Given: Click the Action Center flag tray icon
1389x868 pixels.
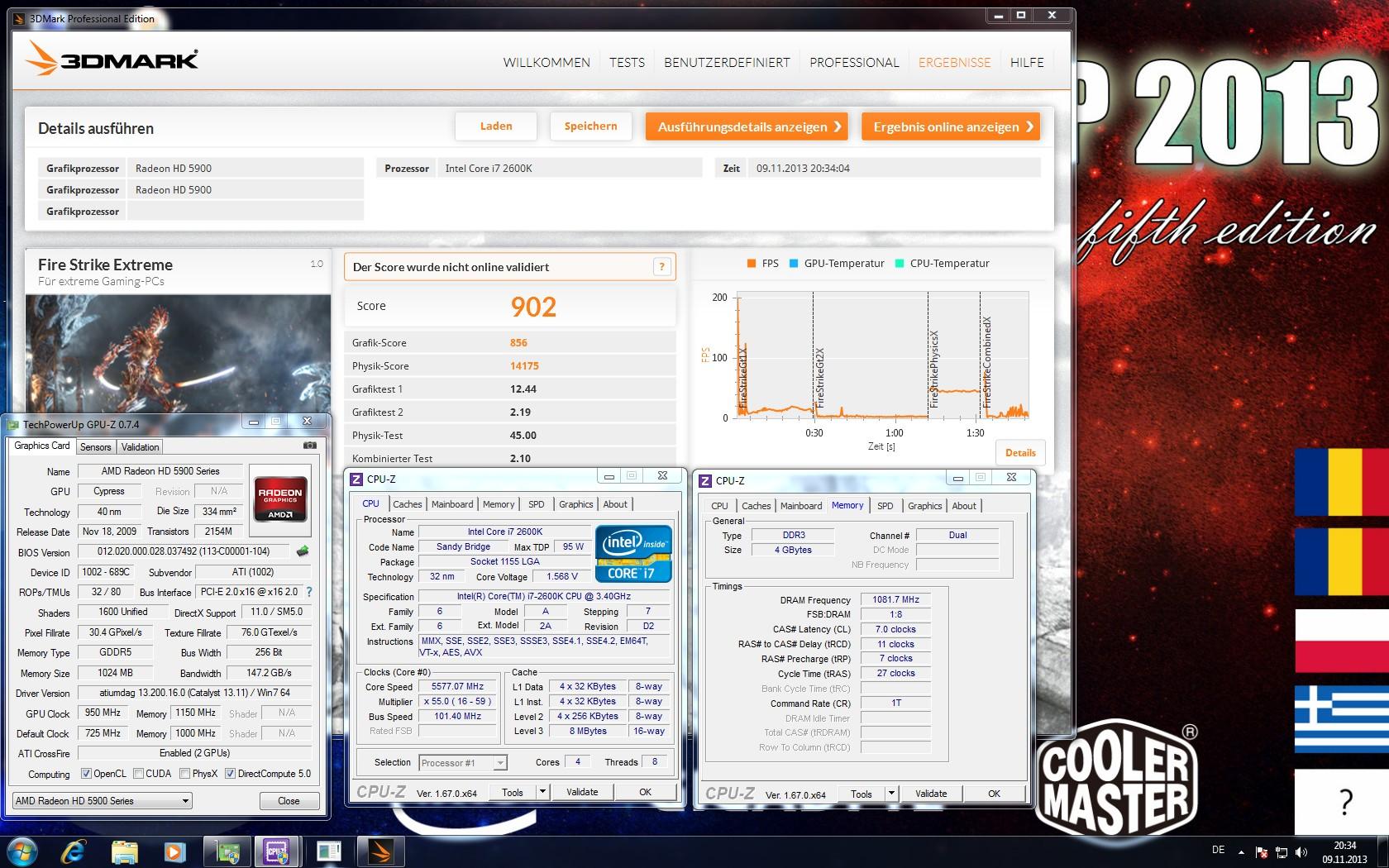Looking at the screenshot, I should [1262, 852].
